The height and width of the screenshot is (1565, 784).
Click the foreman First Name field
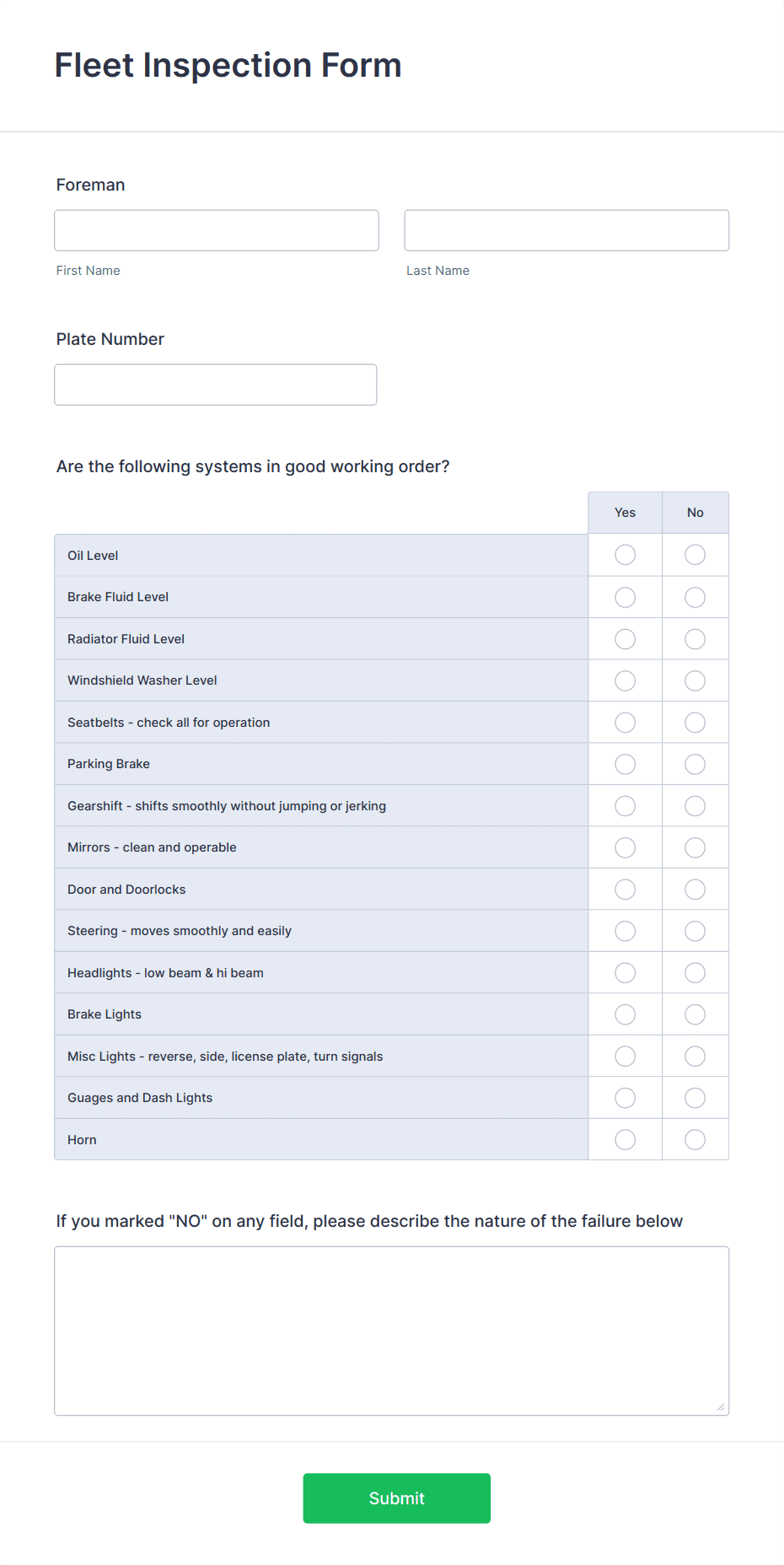(216, 229)
